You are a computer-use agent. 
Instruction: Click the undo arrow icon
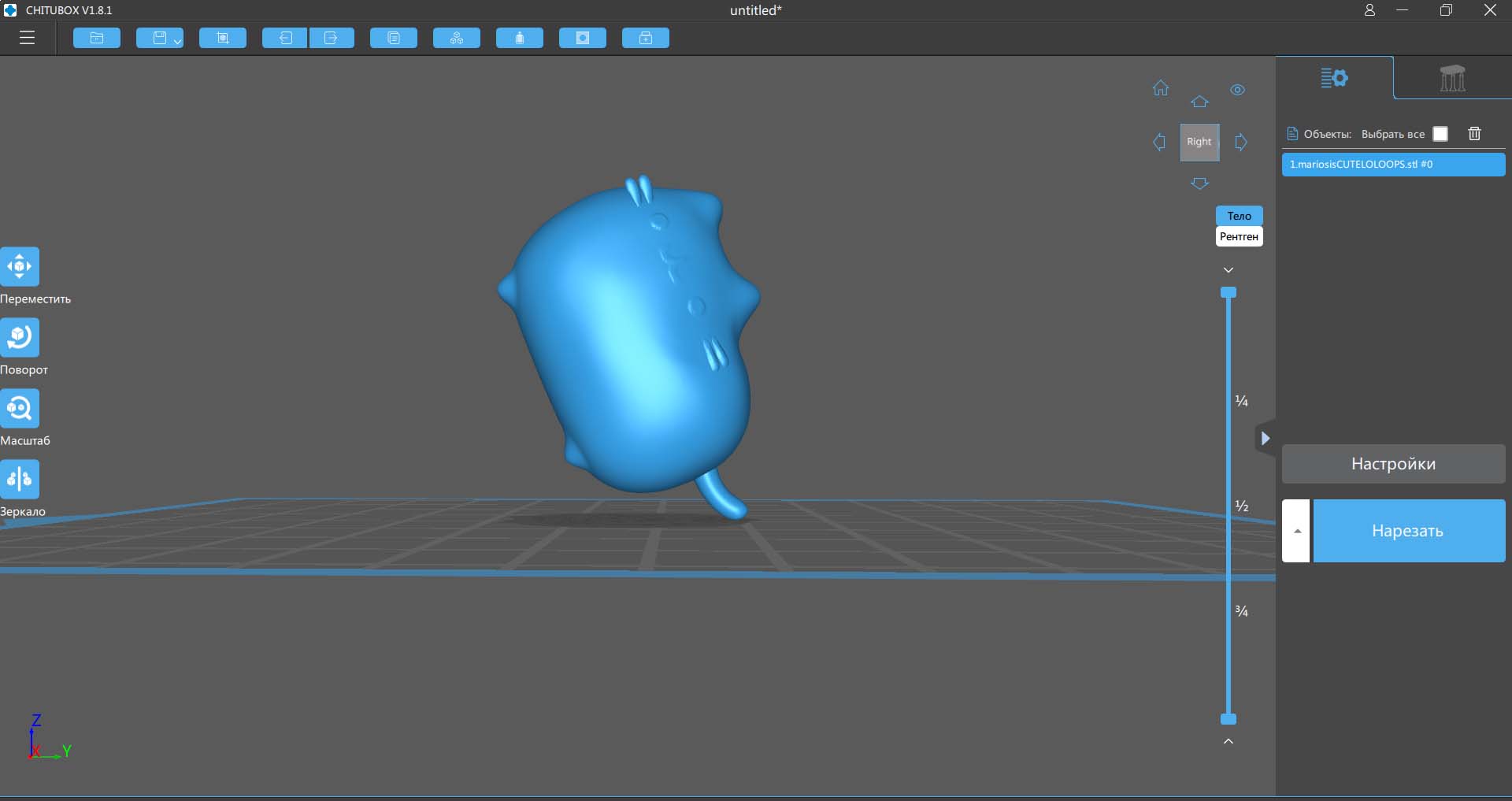click(285, 38)
